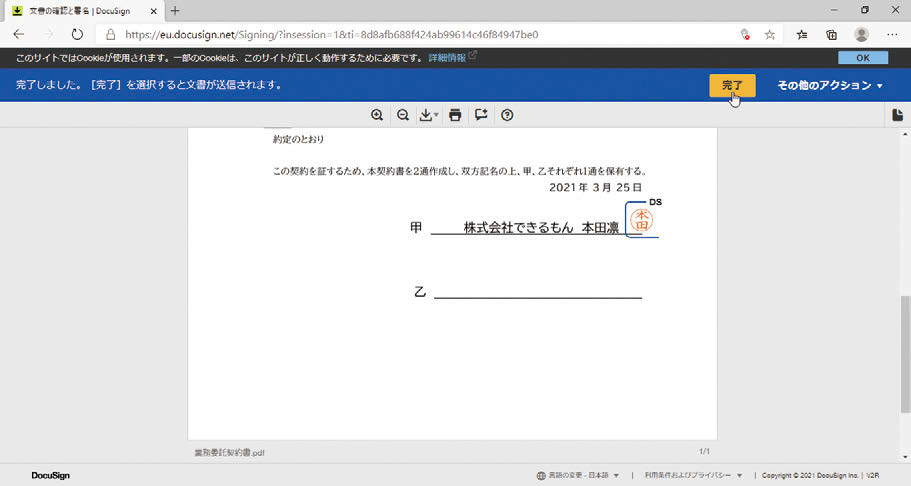The image size is (911, 486).
Task: Click the text 約定のとおり
Action: pos(298,140)
